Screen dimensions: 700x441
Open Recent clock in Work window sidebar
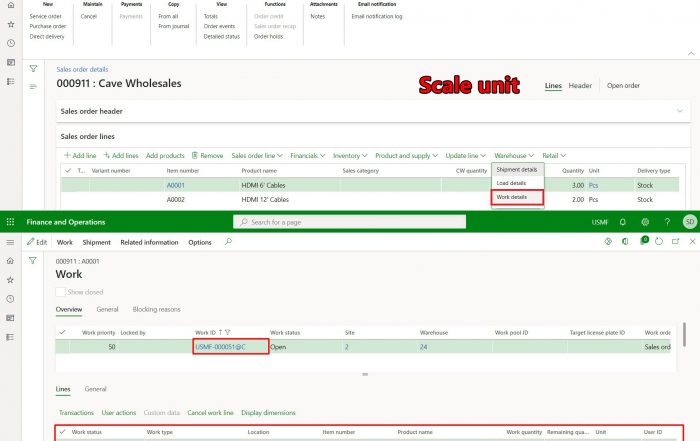[10, 299]
